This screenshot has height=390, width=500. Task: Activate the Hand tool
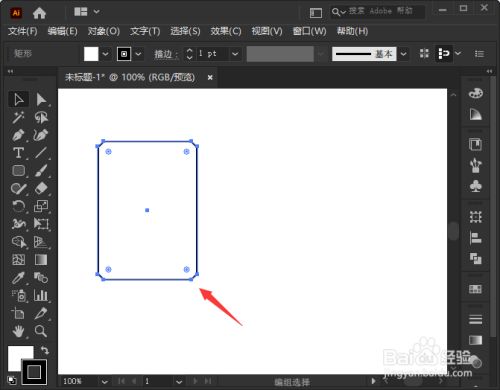(x=18, y=331)
